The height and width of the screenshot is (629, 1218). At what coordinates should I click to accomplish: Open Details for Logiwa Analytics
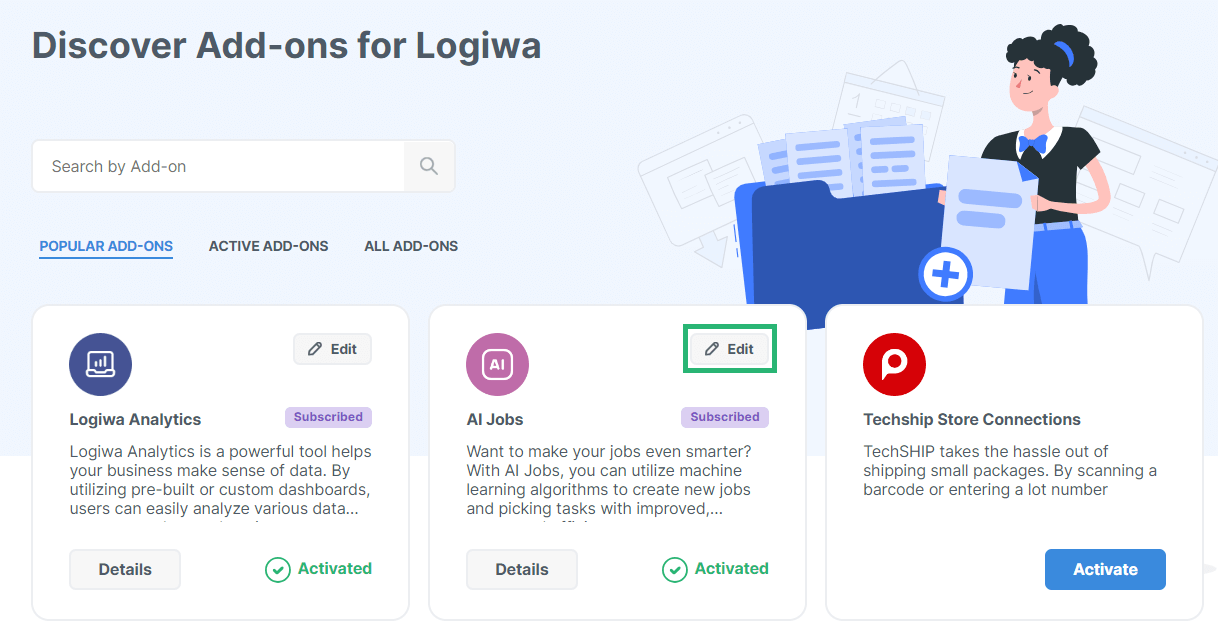point(125,569)
